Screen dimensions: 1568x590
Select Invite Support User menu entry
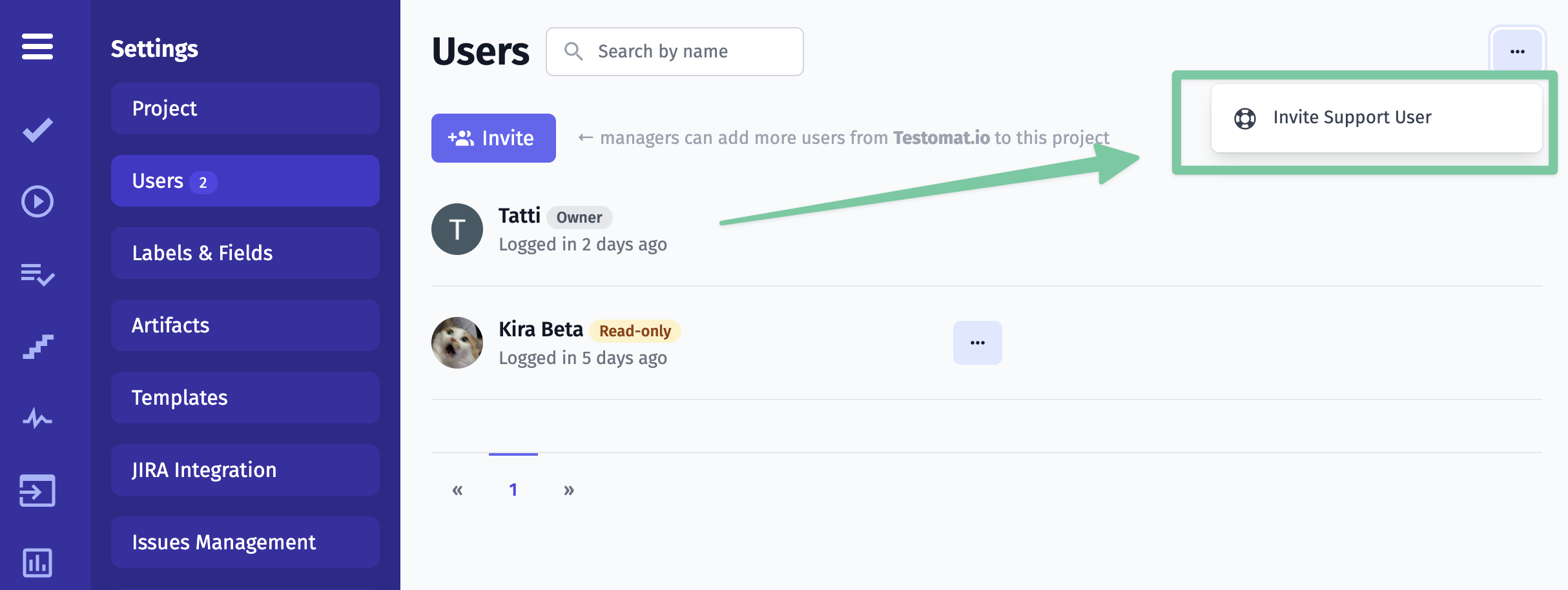pyautogui.click(x=1377, y=118)
